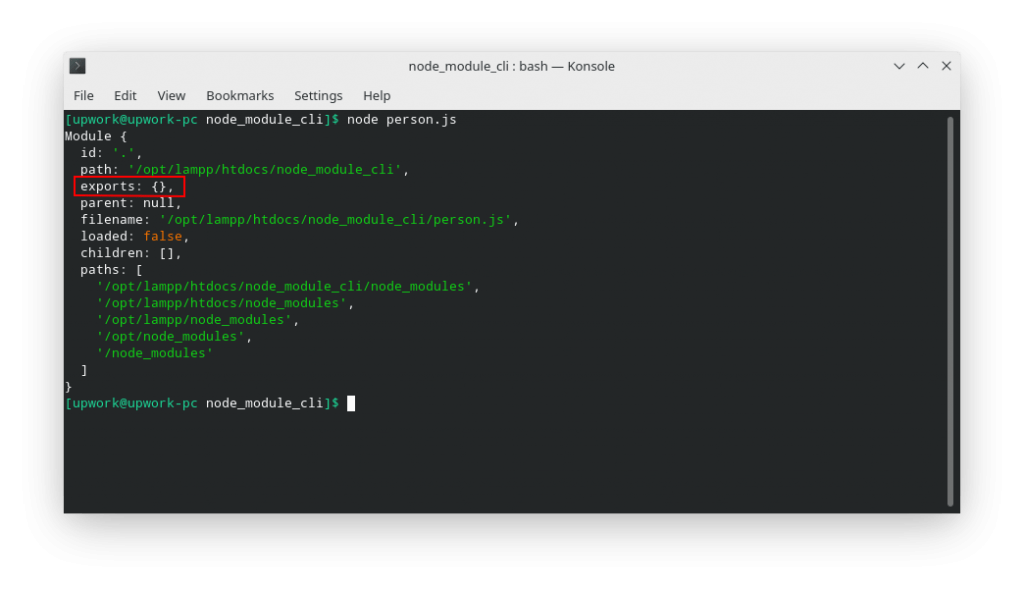Open the Edit menu
1024x589 pixels.
pos(124,95)
